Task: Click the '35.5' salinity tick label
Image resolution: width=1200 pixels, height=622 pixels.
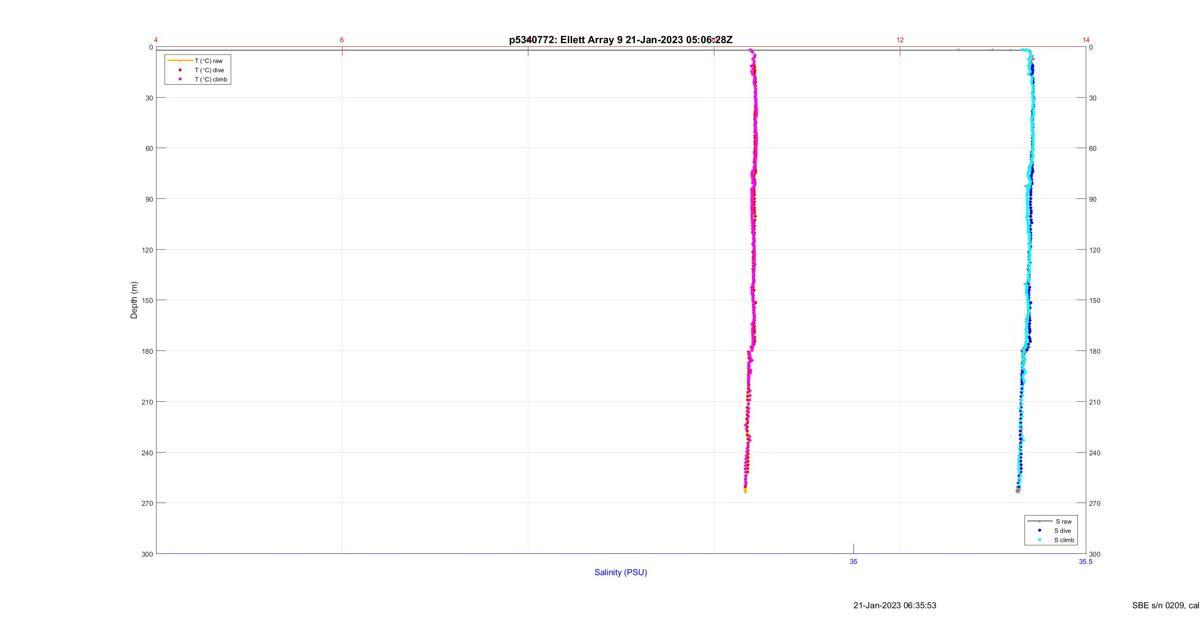Action: [1085, 562]
